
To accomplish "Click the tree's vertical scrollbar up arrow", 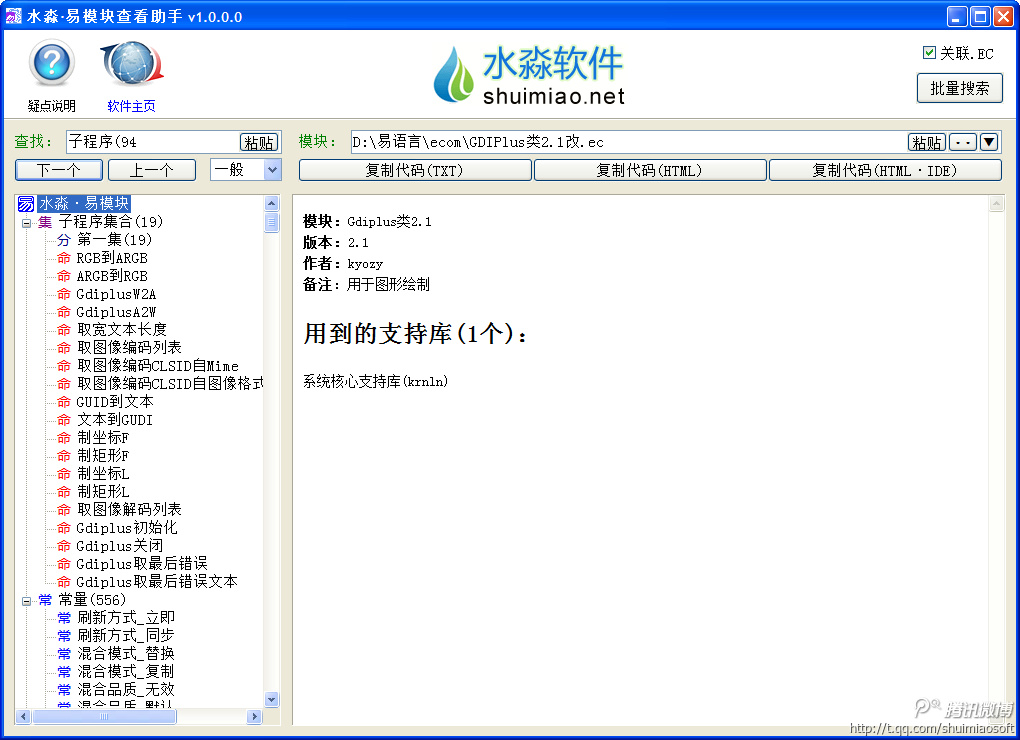I will point(272,203).
